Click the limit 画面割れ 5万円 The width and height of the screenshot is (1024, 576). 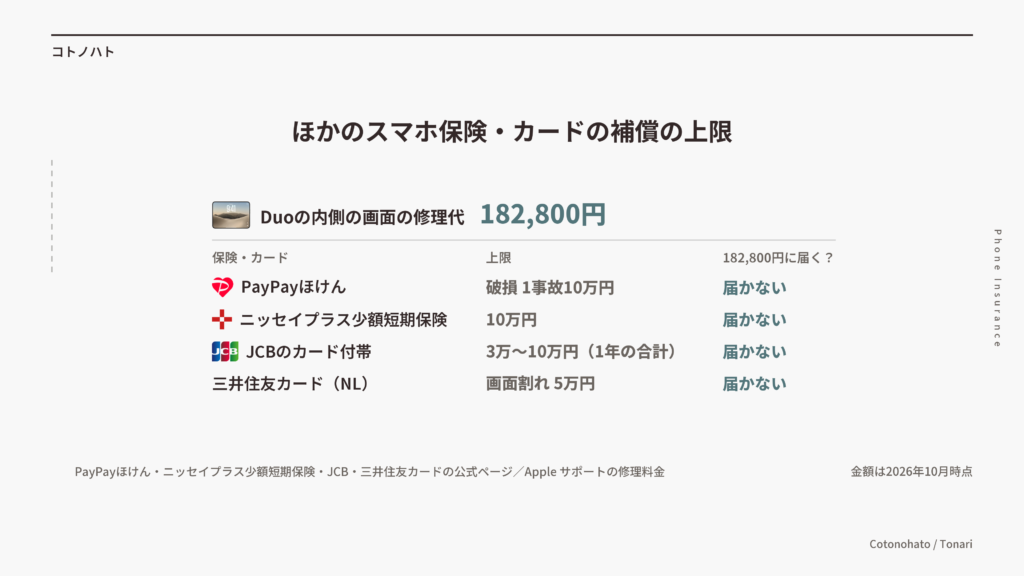(x=540, y=383)
